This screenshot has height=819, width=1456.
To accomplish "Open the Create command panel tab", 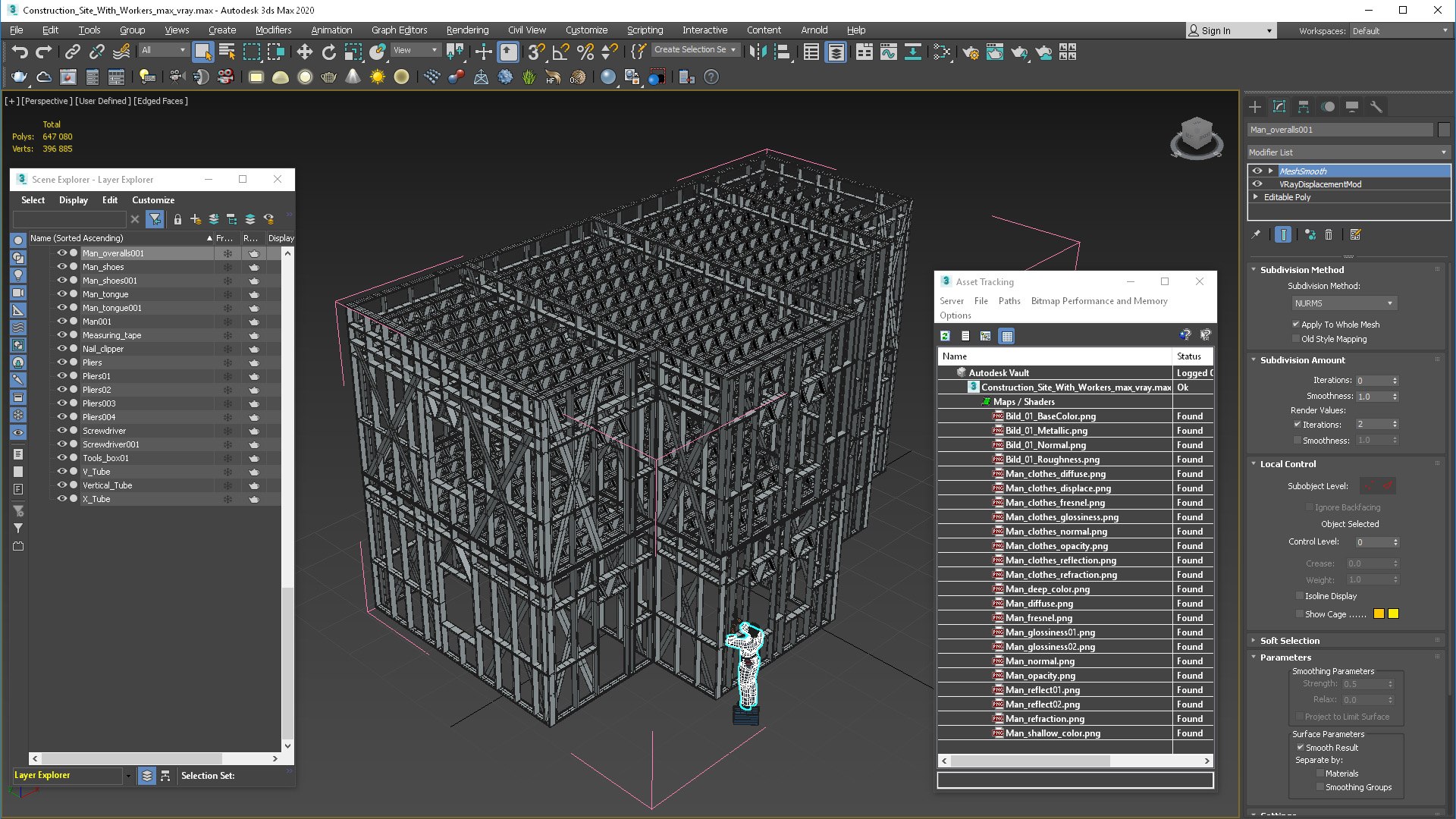I will pyautogui.click(x=1255, y=107).
